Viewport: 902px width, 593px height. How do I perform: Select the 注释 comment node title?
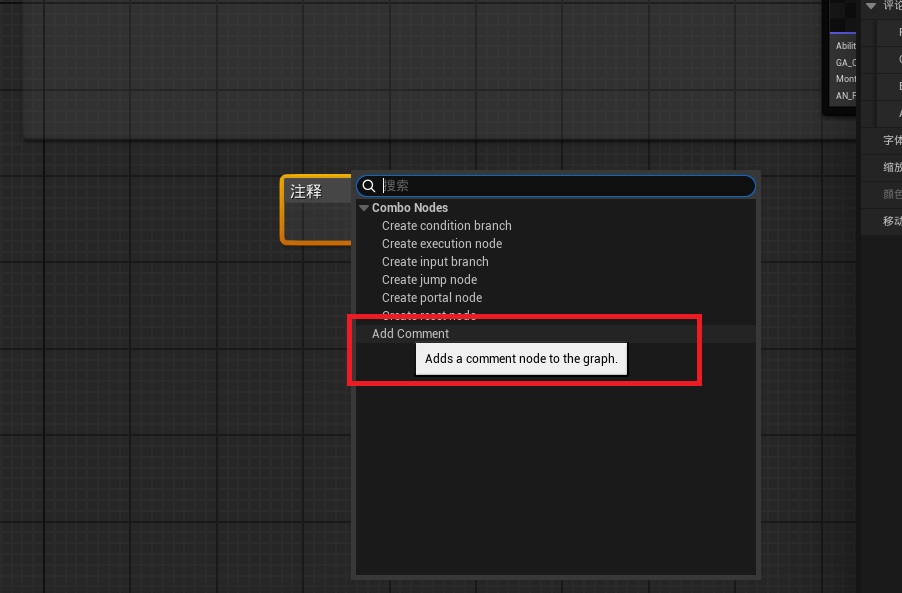point(306,191)
